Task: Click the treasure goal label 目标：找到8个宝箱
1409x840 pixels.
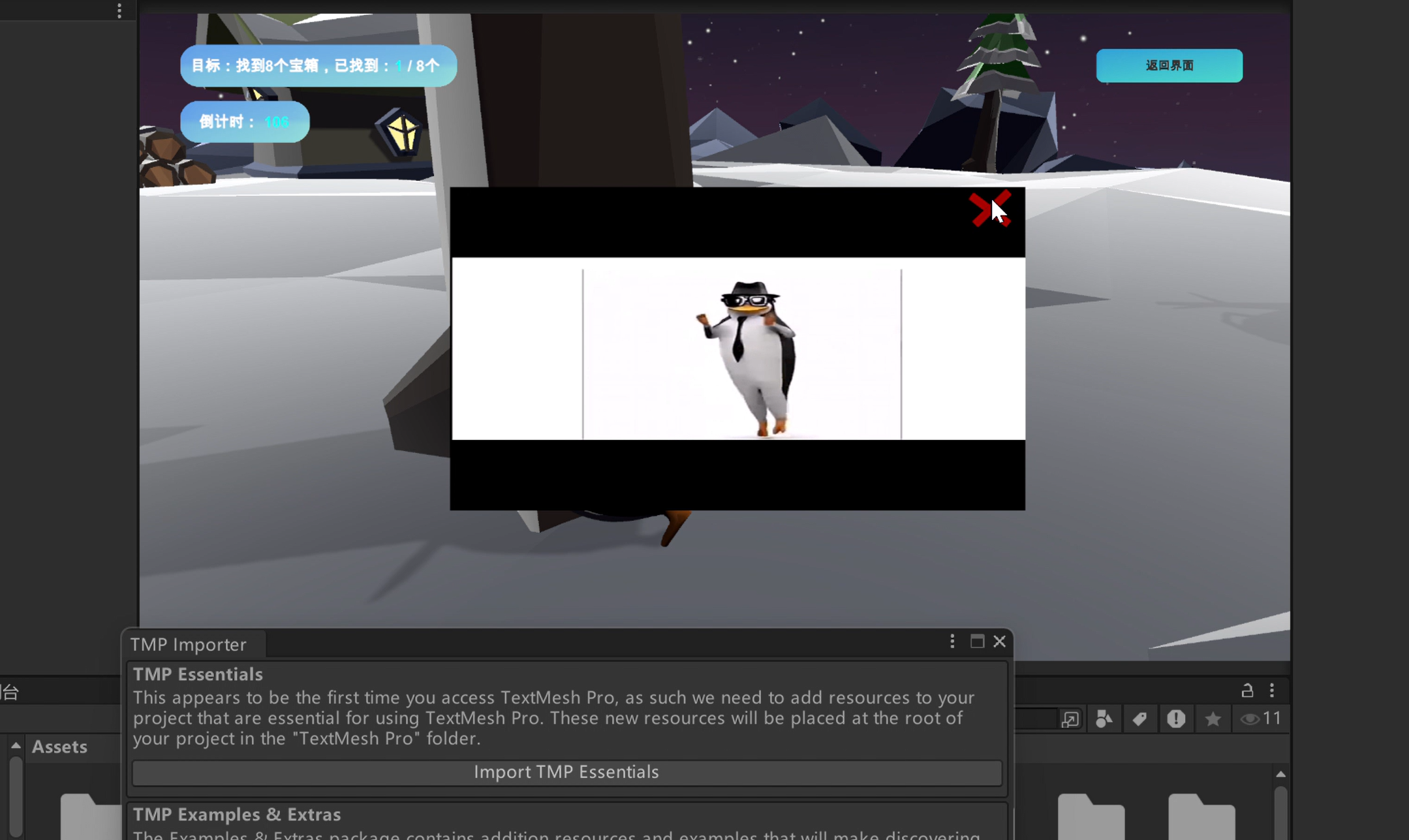Action: point(318,66)
